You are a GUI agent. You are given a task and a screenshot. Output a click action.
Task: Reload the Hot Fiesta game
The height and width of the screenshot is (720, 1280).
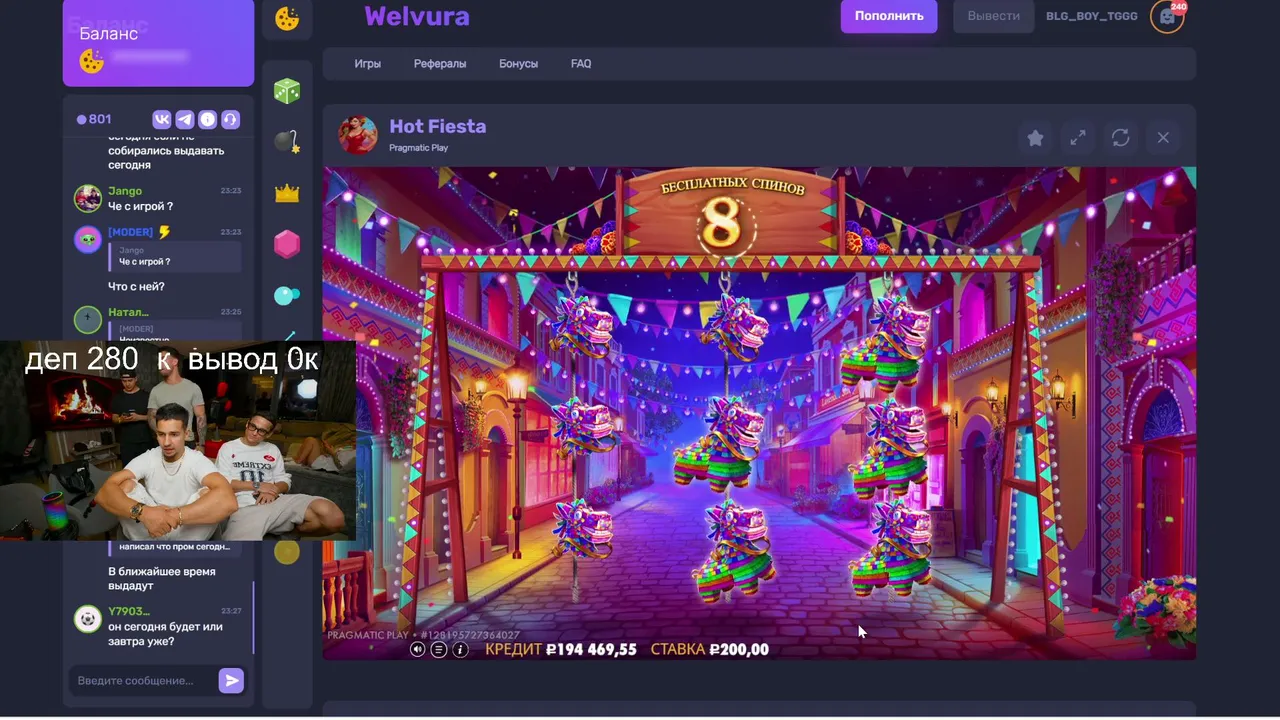click(1120, 138)
